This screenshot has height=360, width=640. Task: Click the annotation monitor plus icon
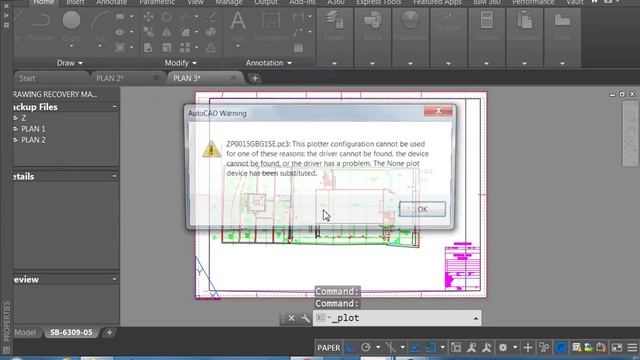point(528,347)
